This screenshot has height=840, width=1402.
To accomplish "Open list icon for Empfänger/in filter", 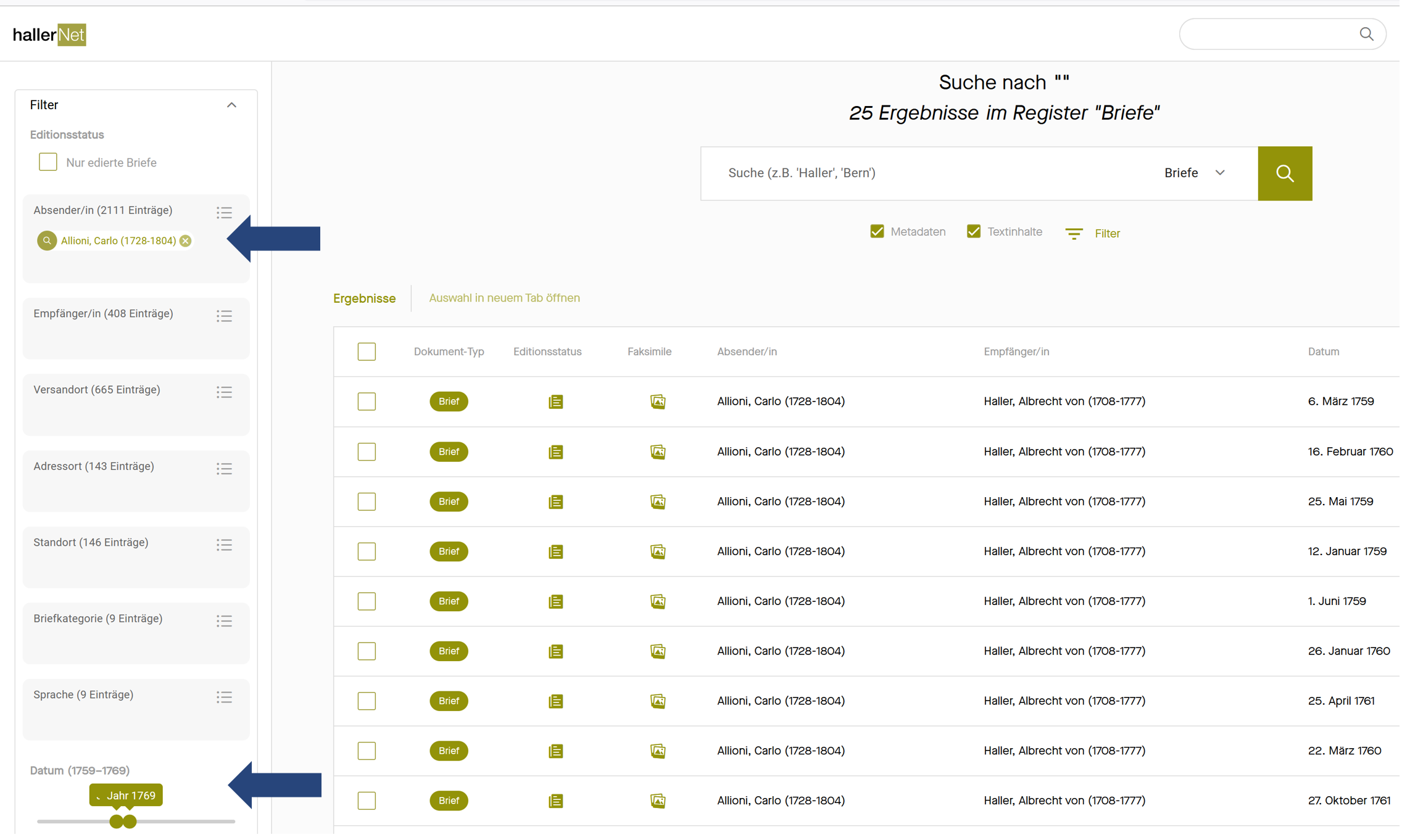I will tap(224, 316).
